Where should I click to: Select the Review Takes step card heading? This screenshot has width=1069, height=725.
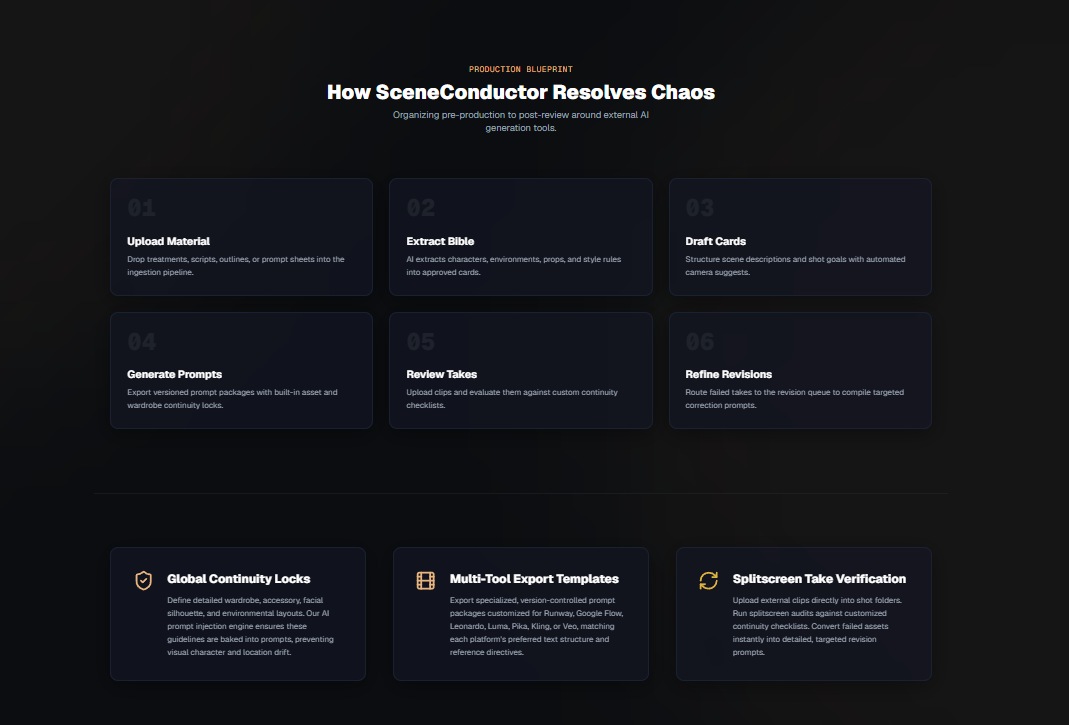pyautogui.click(x=442, y=374)
